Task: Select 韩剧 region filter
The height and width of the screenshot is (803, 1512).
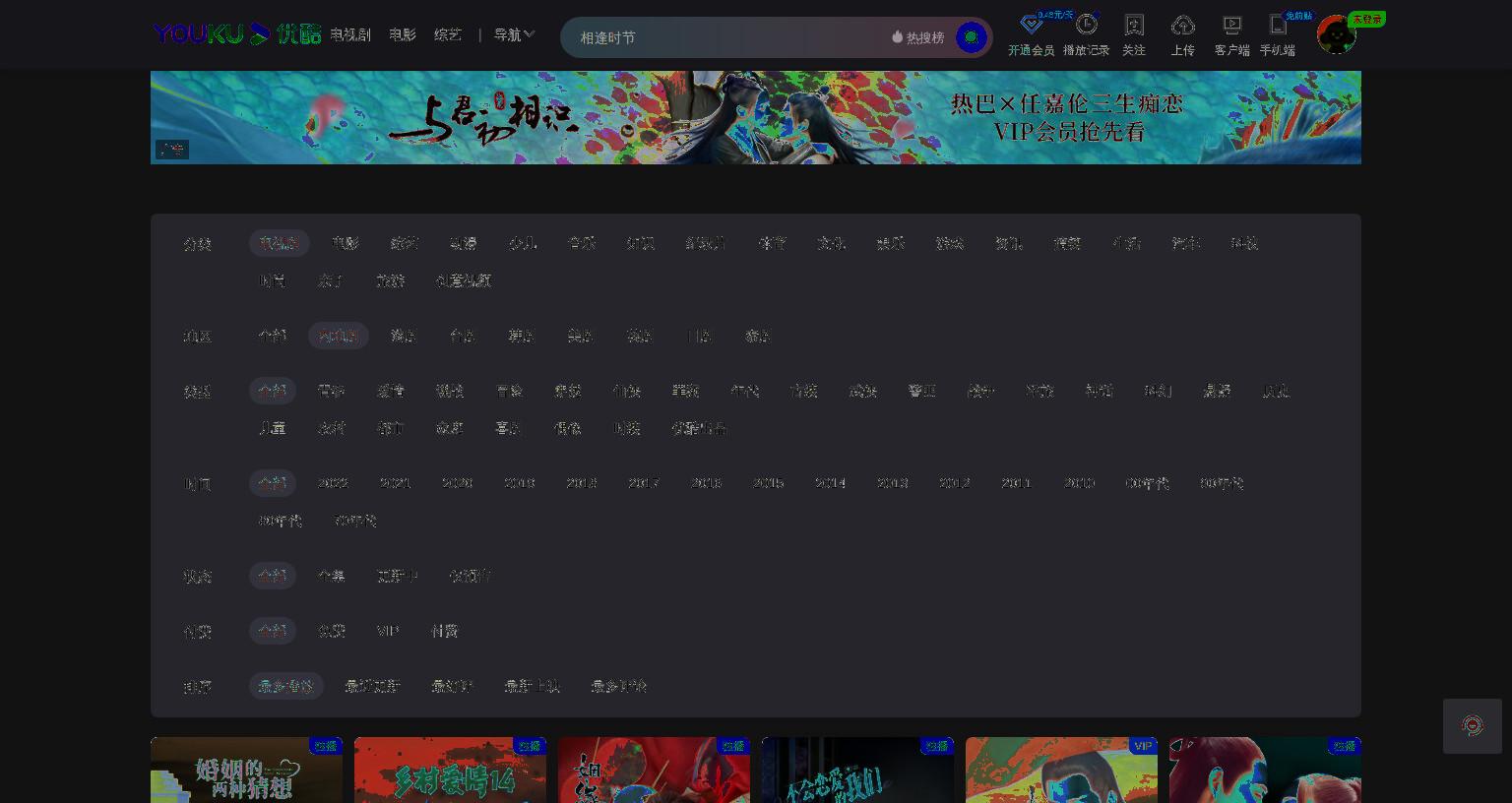Action: click(x=522, y=336)
